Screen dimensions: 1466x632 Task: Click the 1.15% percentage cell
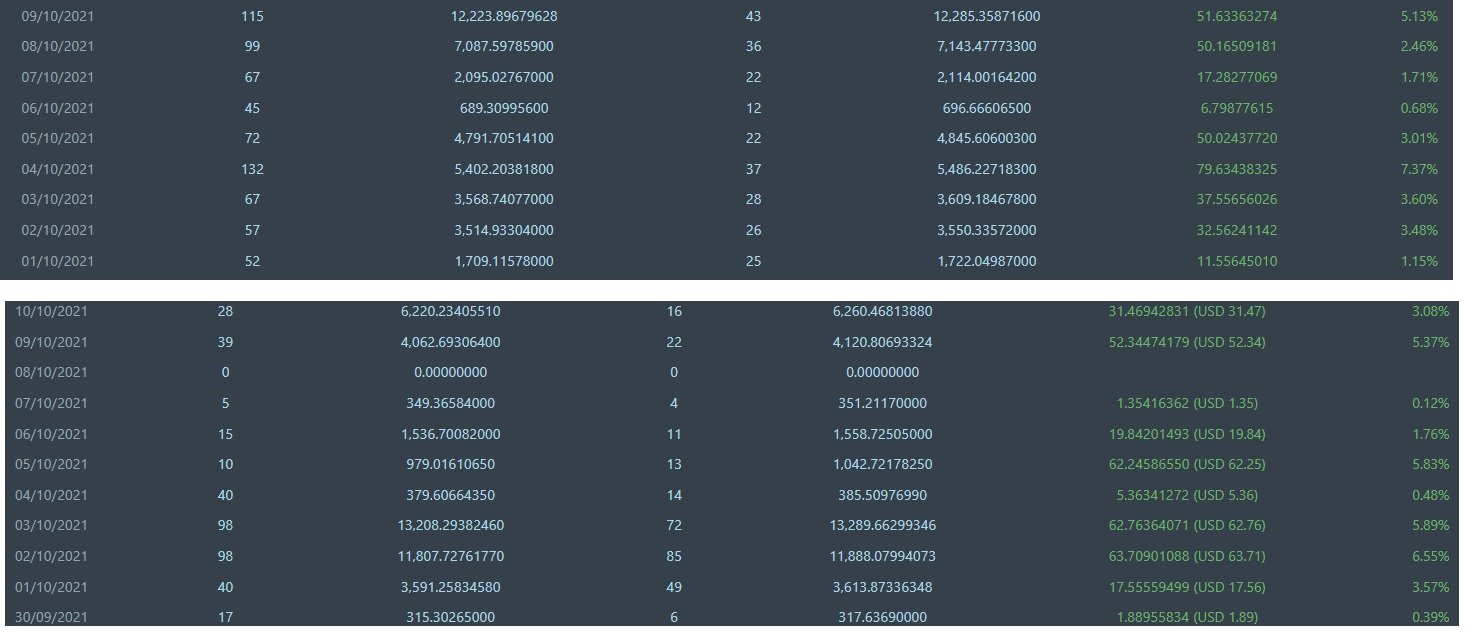click(x=1419, y=261)
